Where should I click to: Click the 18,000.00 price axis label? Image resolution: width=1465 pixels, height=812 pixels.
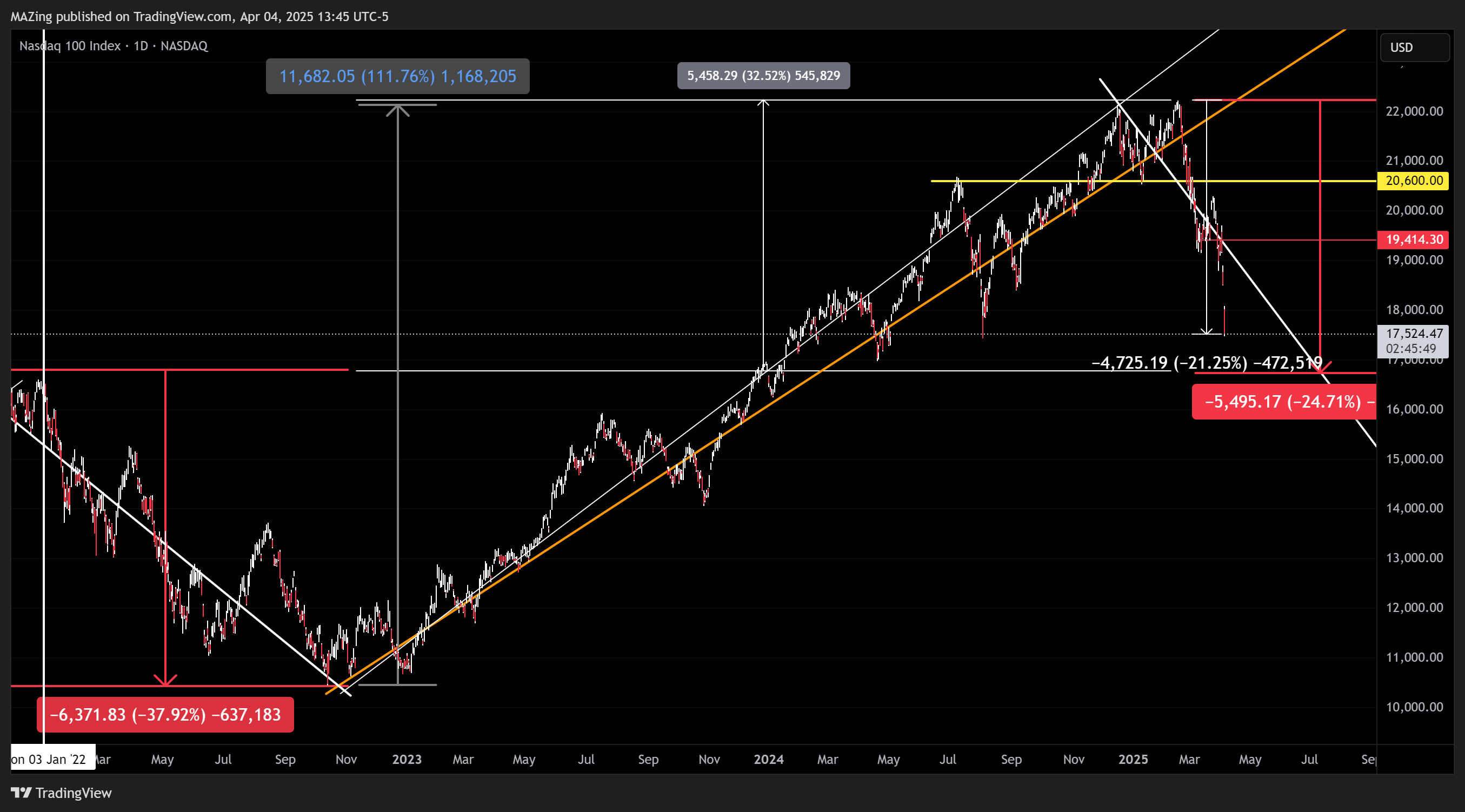tap(1414, 309)
